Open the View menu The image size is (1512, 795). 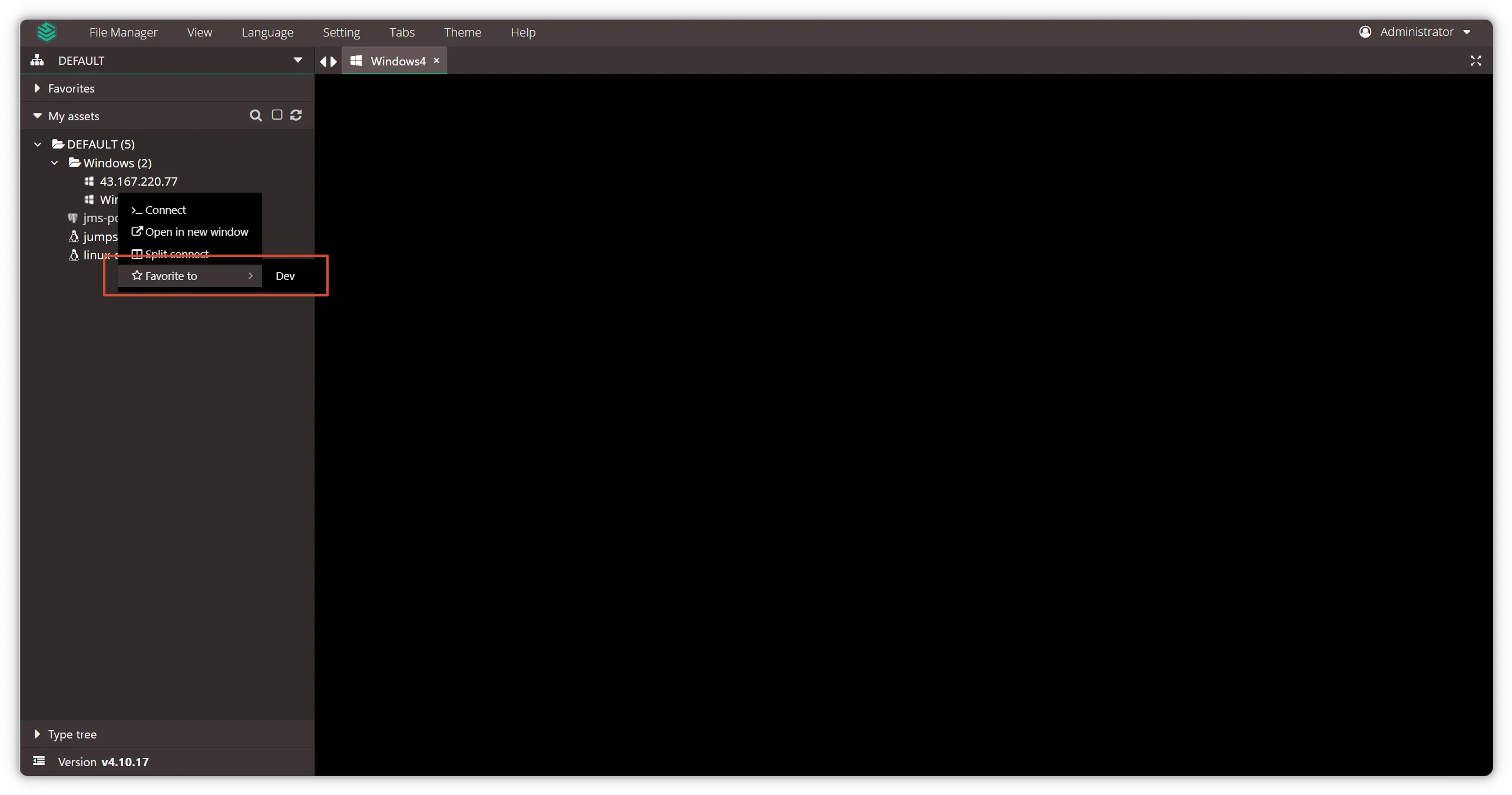click(199, 32)
